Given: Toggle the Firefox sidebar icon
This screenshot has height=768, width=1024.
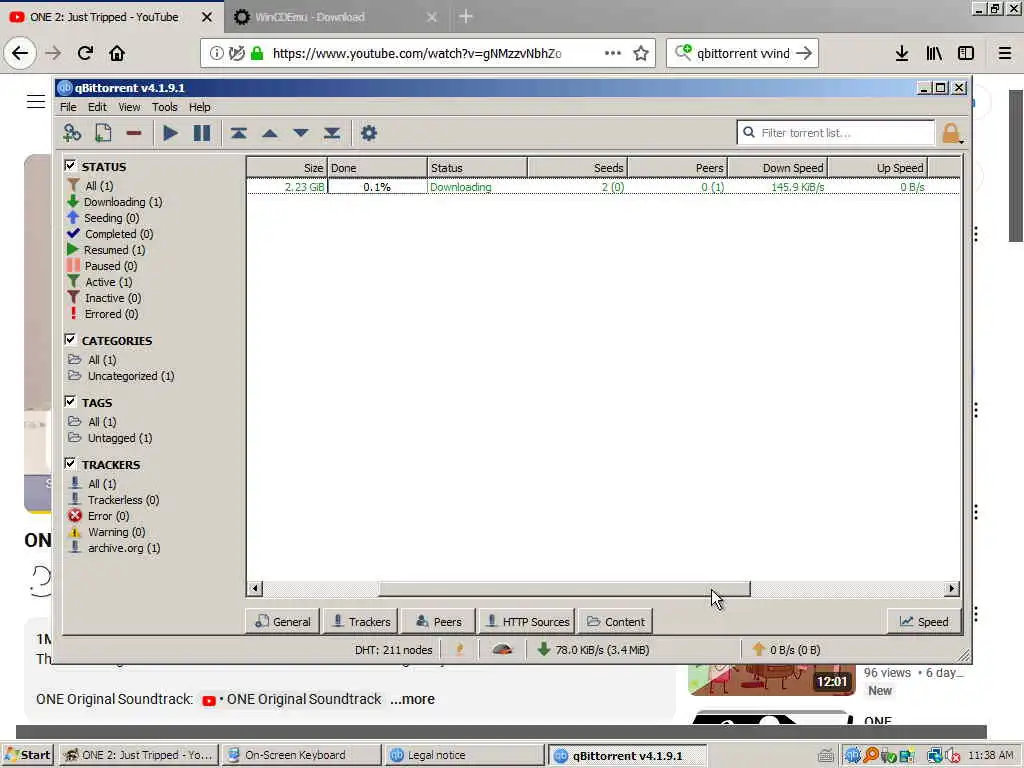Looking at the screenshot, I should click(966, 53).
